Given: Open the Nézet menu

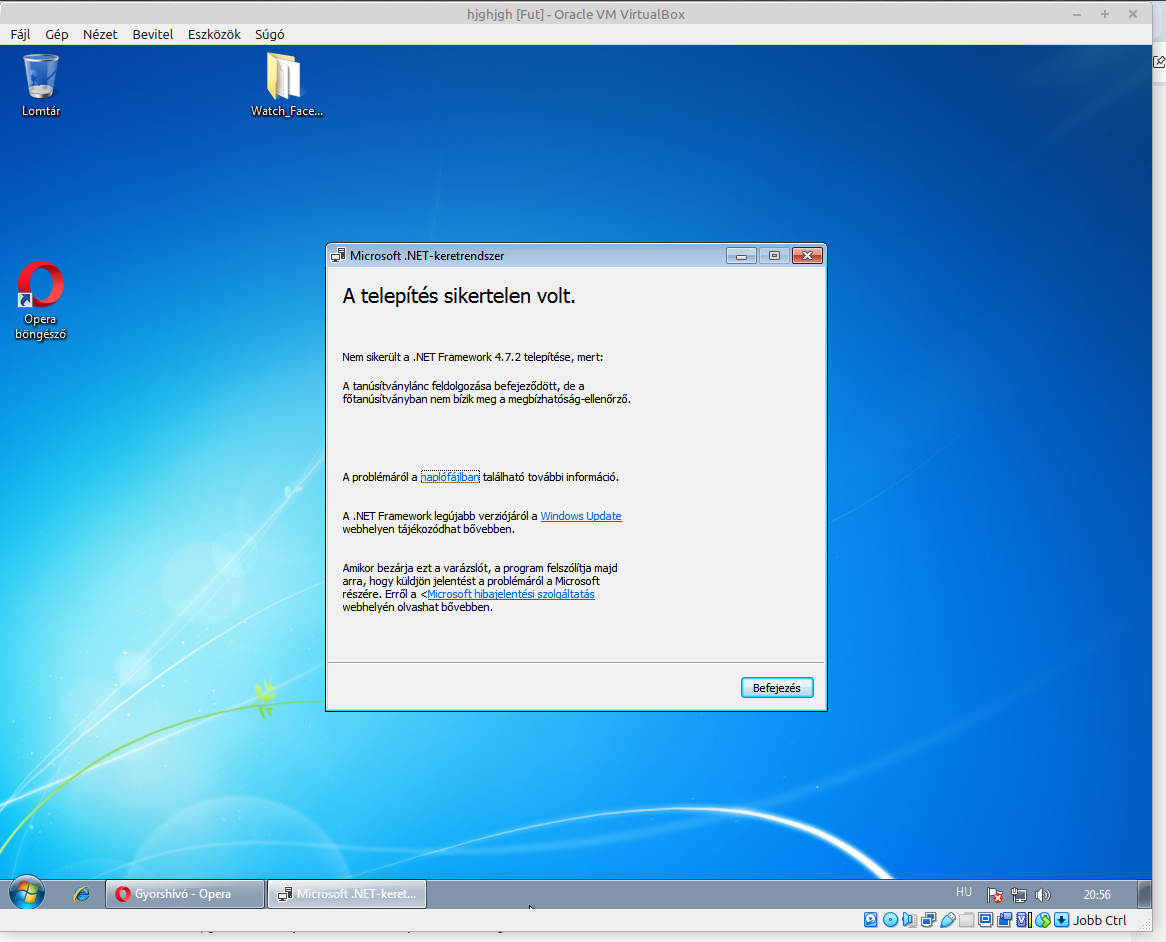Looking at the screenshot, I should pos(100,34).
